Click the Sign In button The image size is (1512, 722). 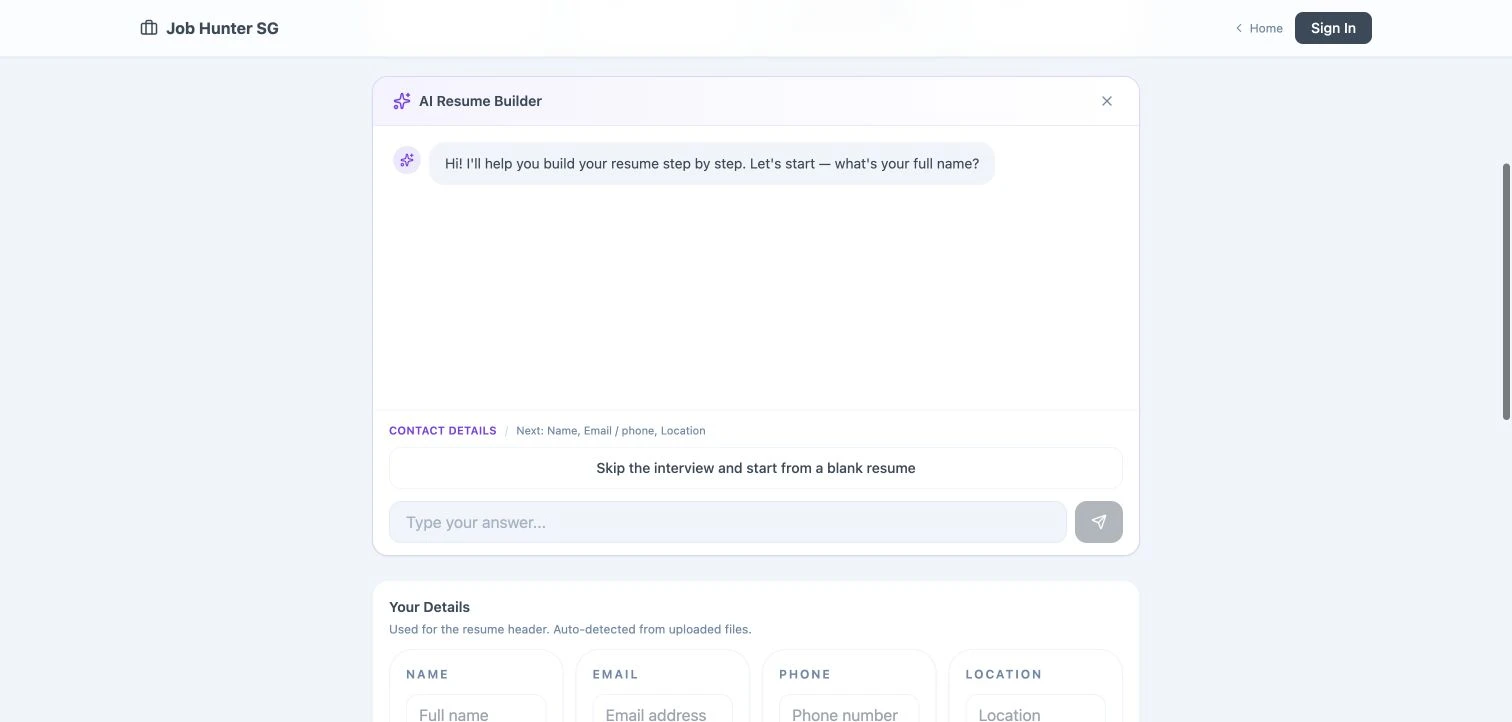[x=1333, y=28]
